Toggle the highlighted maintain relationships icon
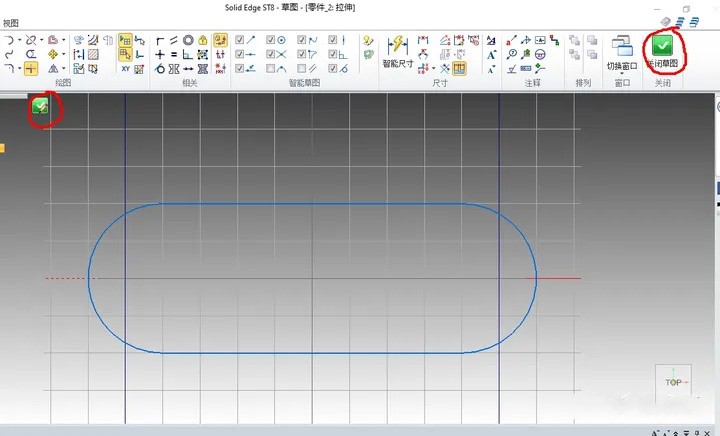The height and width of the screenshot is (436, 720). 220,40
